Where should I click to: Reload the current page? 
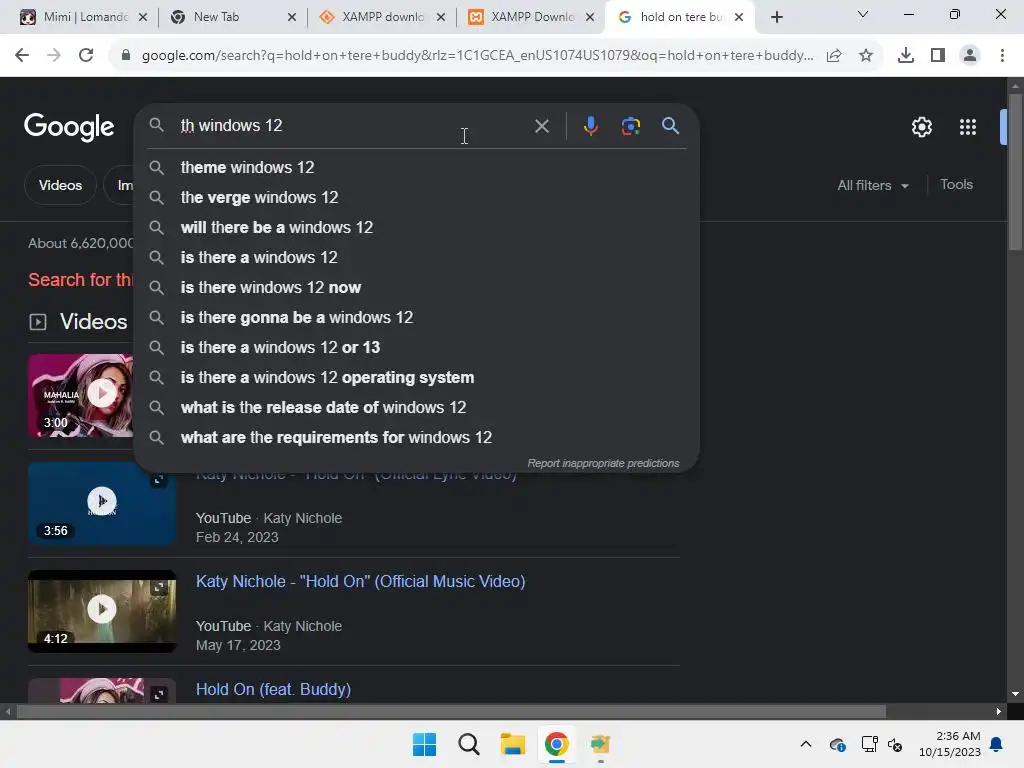tap(86, 56)
